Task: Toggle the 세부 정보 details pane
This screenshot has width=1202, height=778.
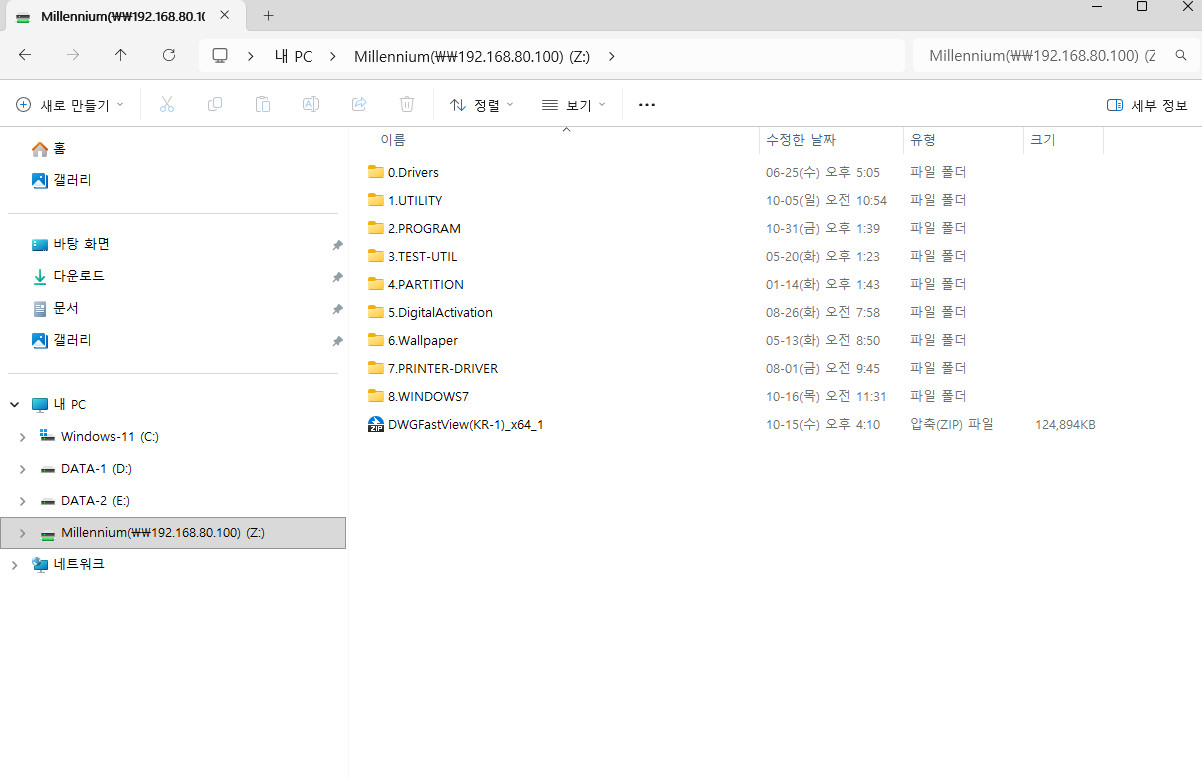Action: [x=1147, y=105]
